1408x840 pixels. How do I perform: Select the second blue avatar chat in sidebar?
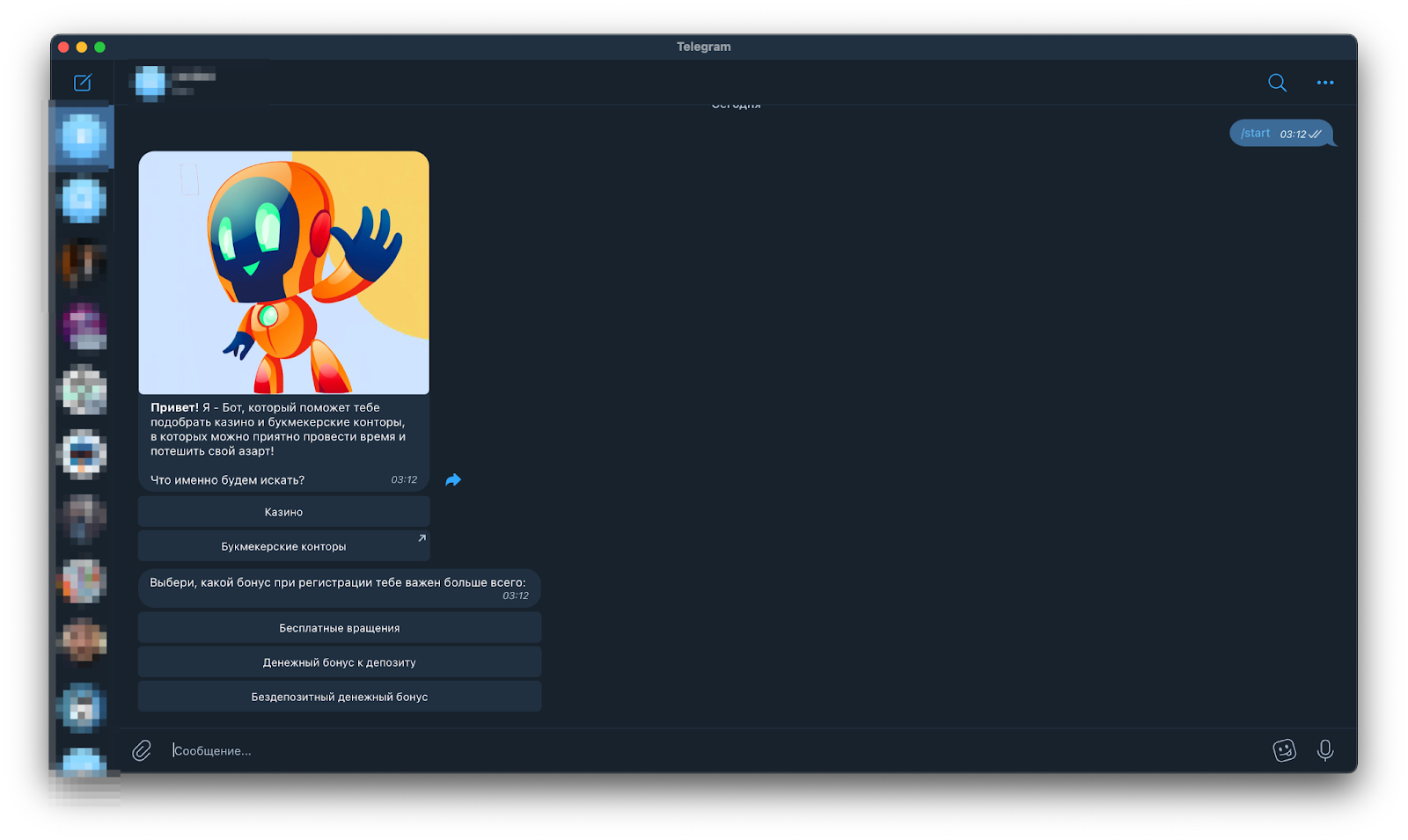[x=83, y=200]
